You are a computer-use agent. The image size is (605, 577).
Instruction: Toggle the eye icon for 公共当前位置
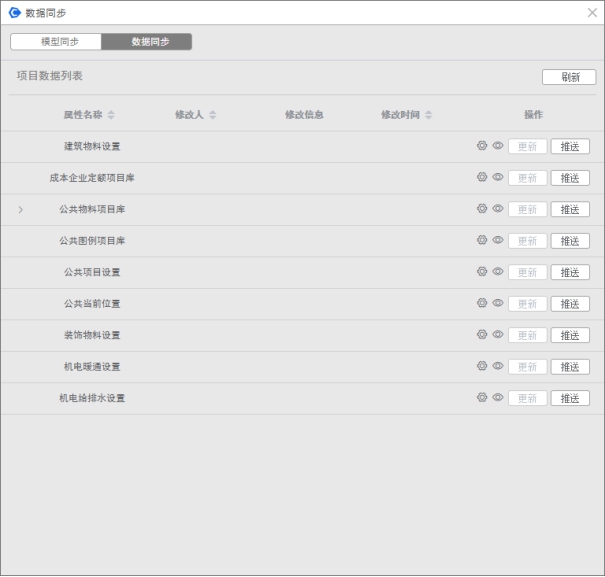coord(497,303)
